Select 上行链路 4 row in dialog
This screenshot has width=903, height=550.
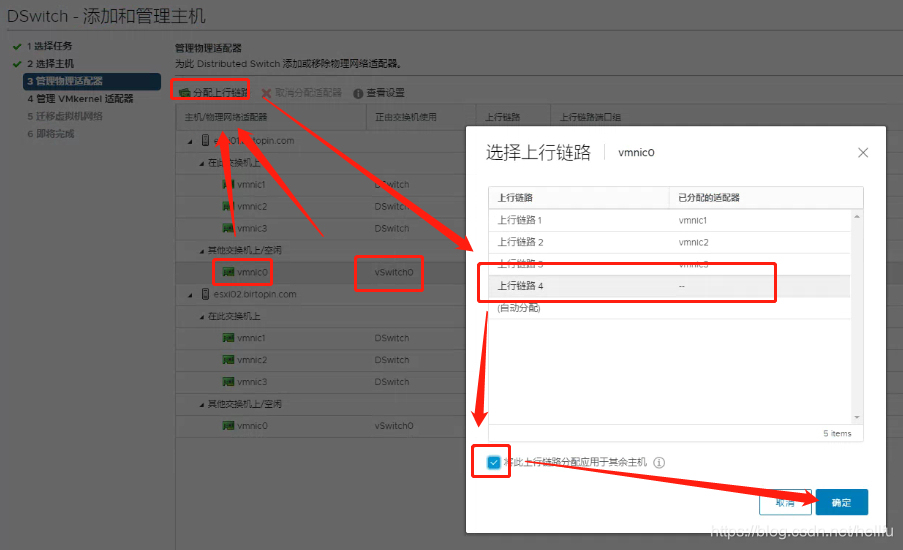pos(669,286)
